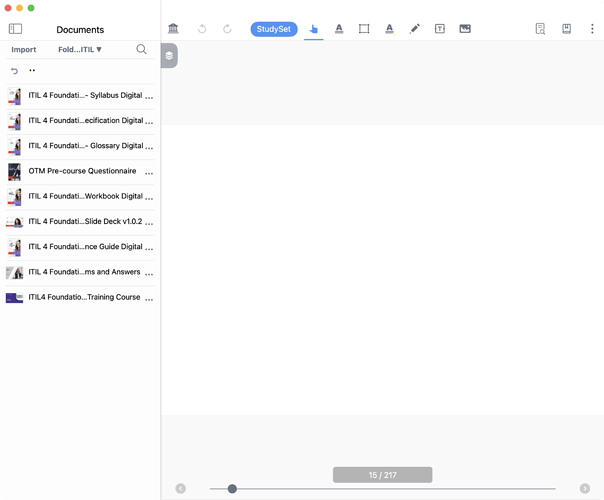Open options for ...ecification Digital row
Viewport: 604px width, 500px height.
click(149, 123)
